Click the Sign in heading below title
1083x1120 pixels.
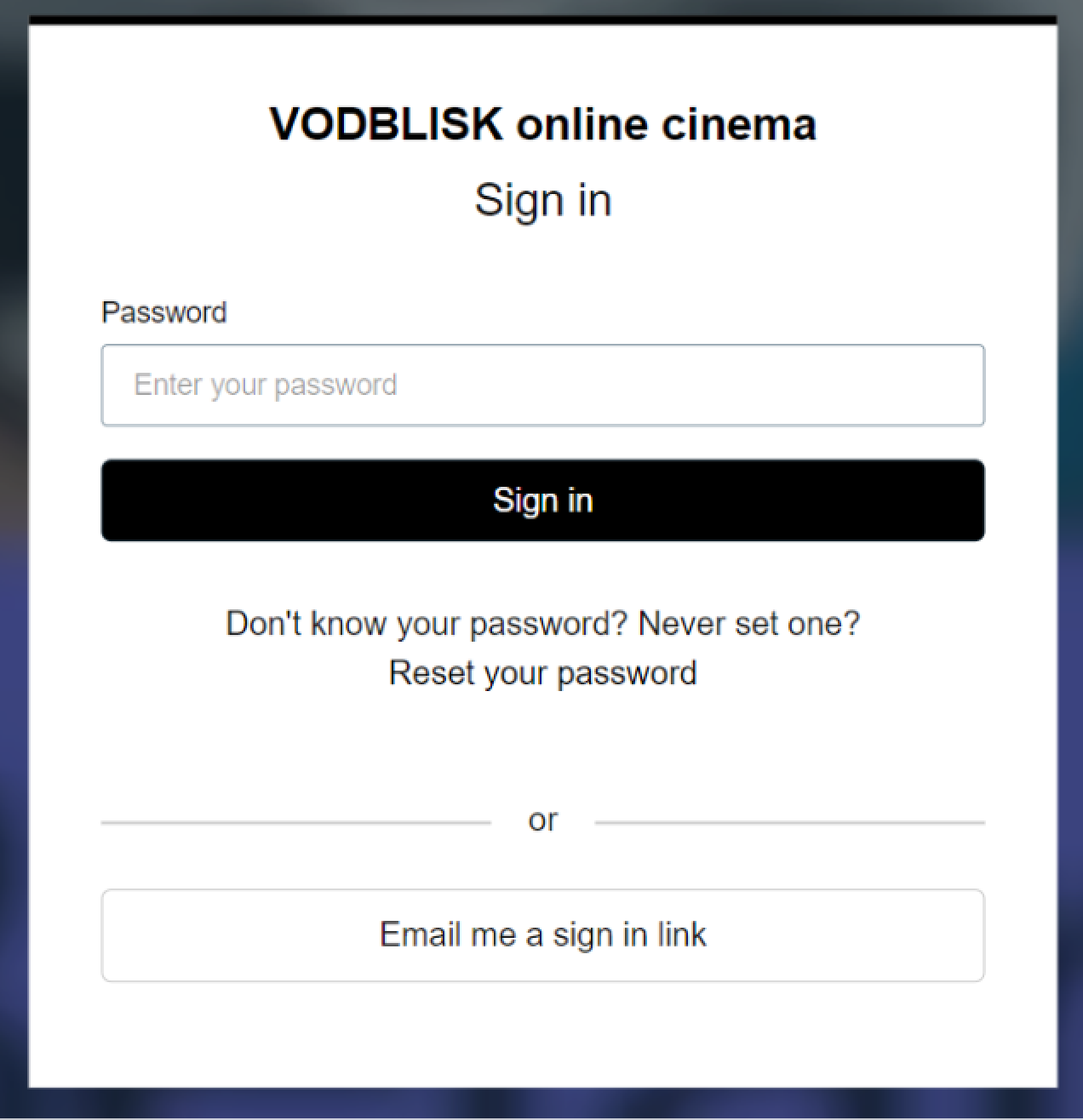(x=542, y=200)
